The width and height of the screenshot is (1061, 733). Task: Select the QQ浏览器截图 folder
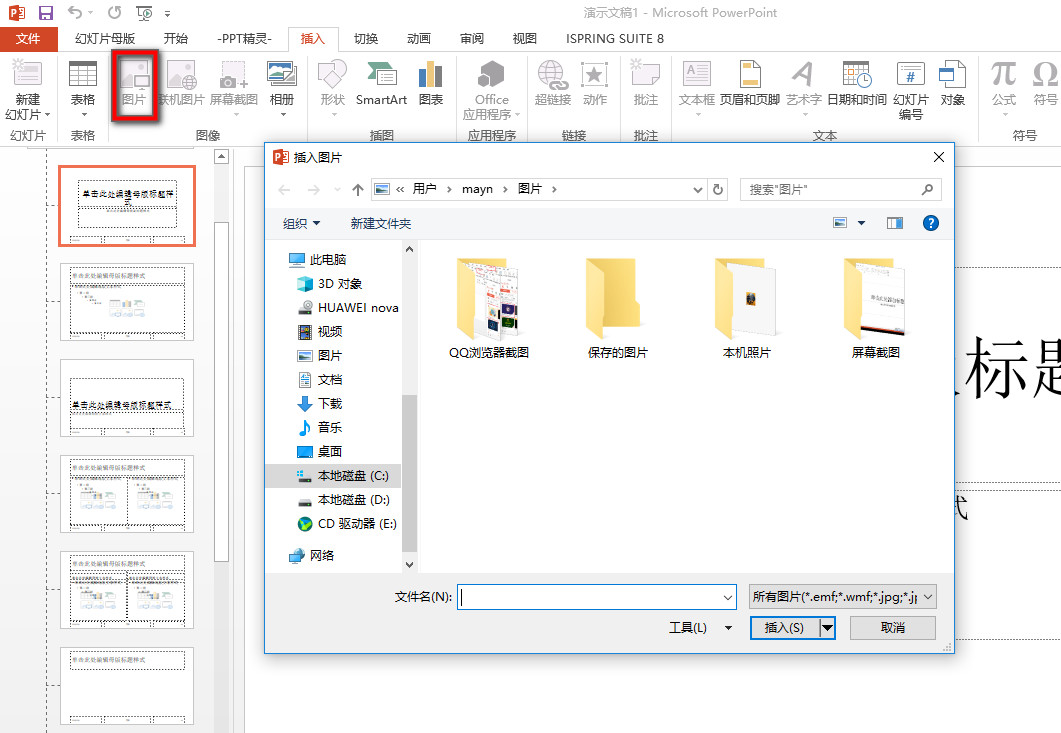[489, 308]
